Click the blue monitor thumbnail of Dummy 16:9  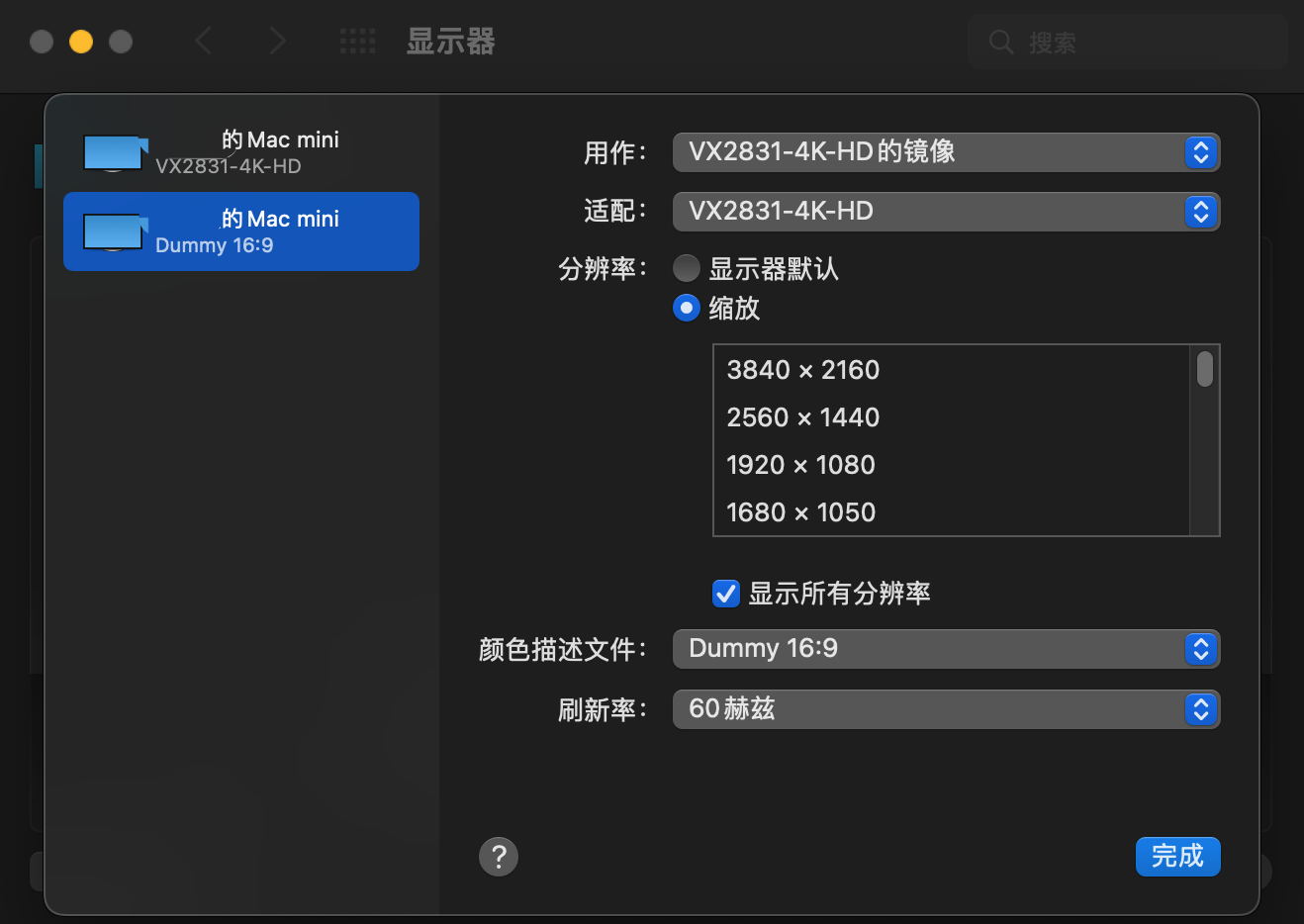pos(115,231)
